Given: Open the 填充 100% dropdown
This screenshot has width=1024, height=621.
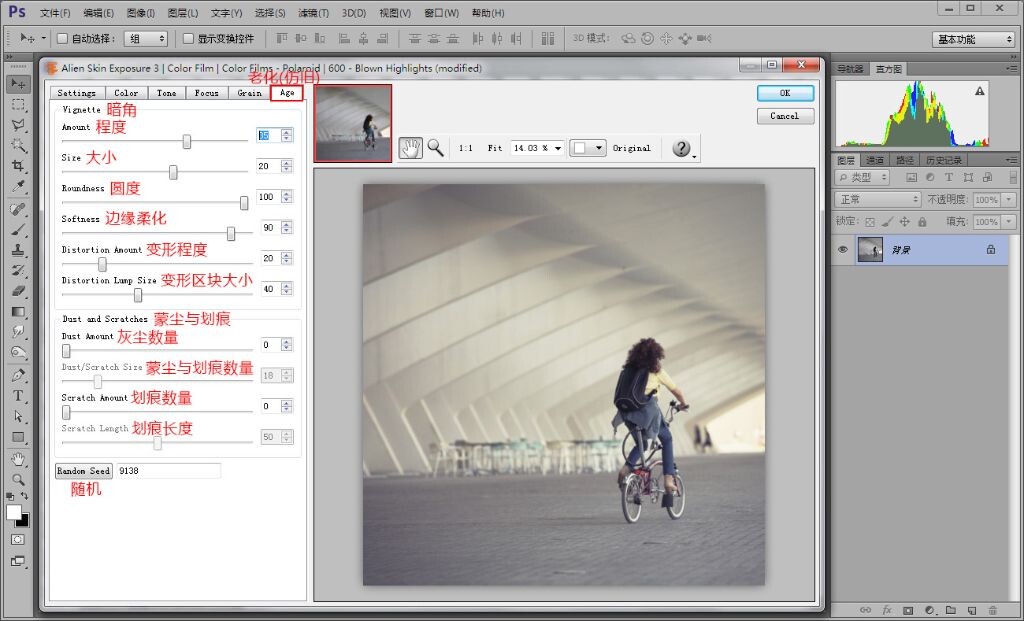Looking at the screenshot, I should pyautogui.click(x=1010, y=222).
